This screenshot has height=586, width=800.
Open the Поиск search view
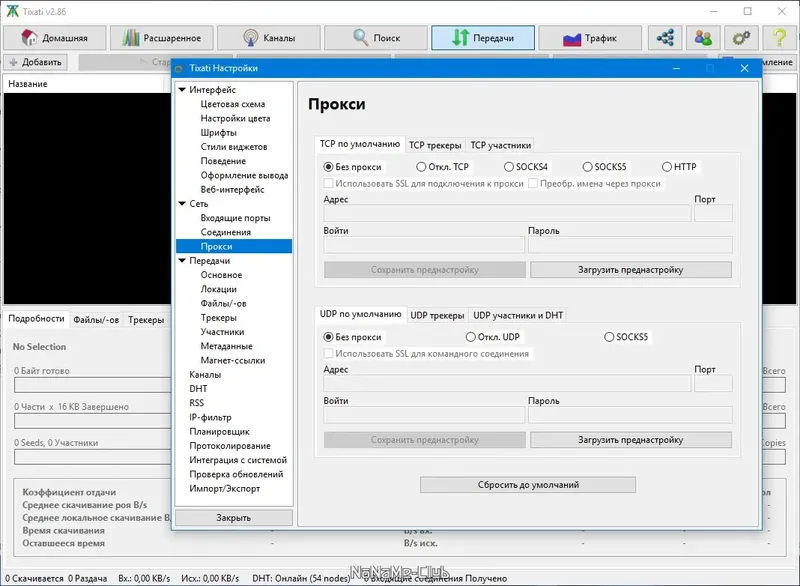point(376,38)
